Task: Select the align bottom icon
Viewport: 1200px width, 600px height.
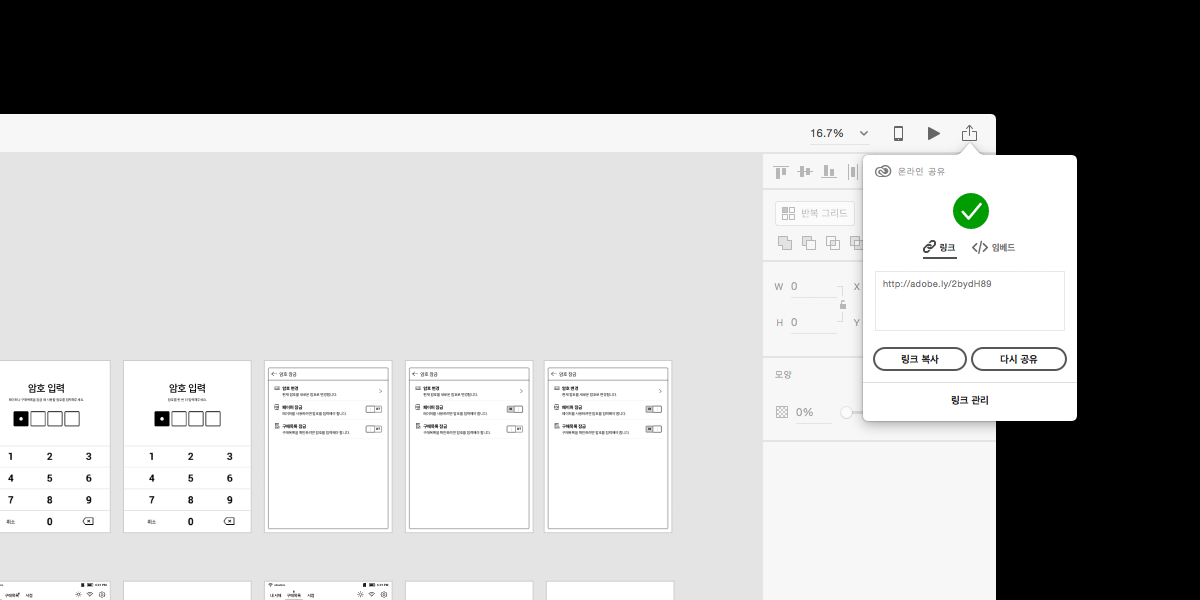Action: point(829,172)
